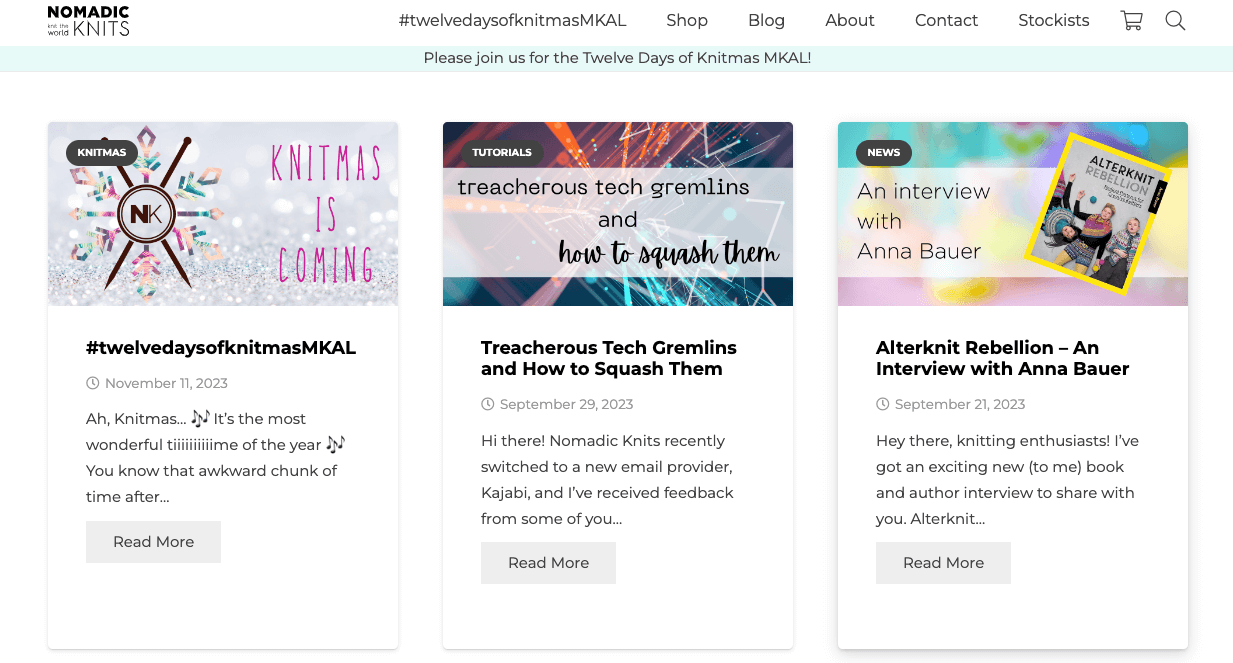Go to the Blog menu item

766,20
